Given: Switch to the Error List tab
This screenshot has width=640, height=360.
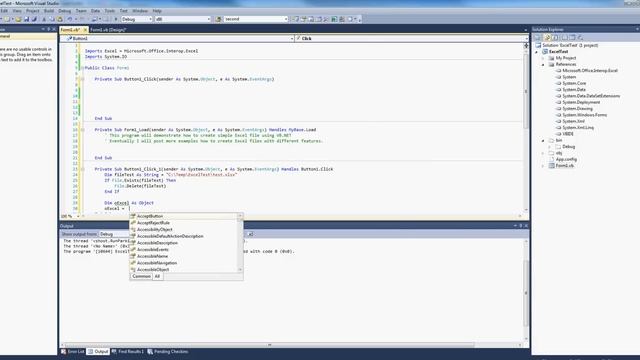Looking at the screenshot, I should 73,351.
